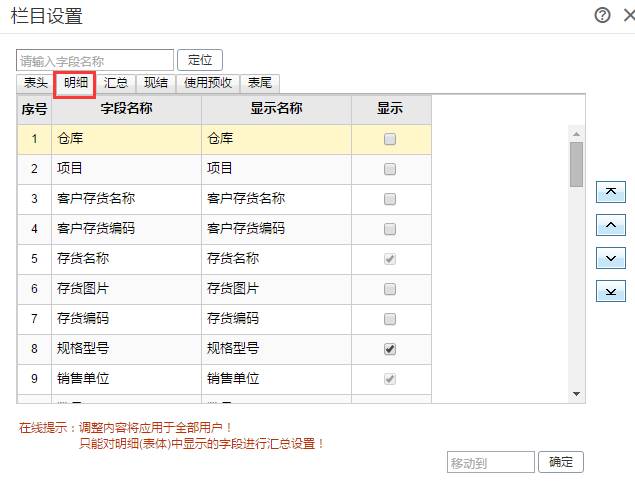Move selected row to top
The width and height of the screenshot is (635, 483).
pyautogui.click(x=610, y=192)
